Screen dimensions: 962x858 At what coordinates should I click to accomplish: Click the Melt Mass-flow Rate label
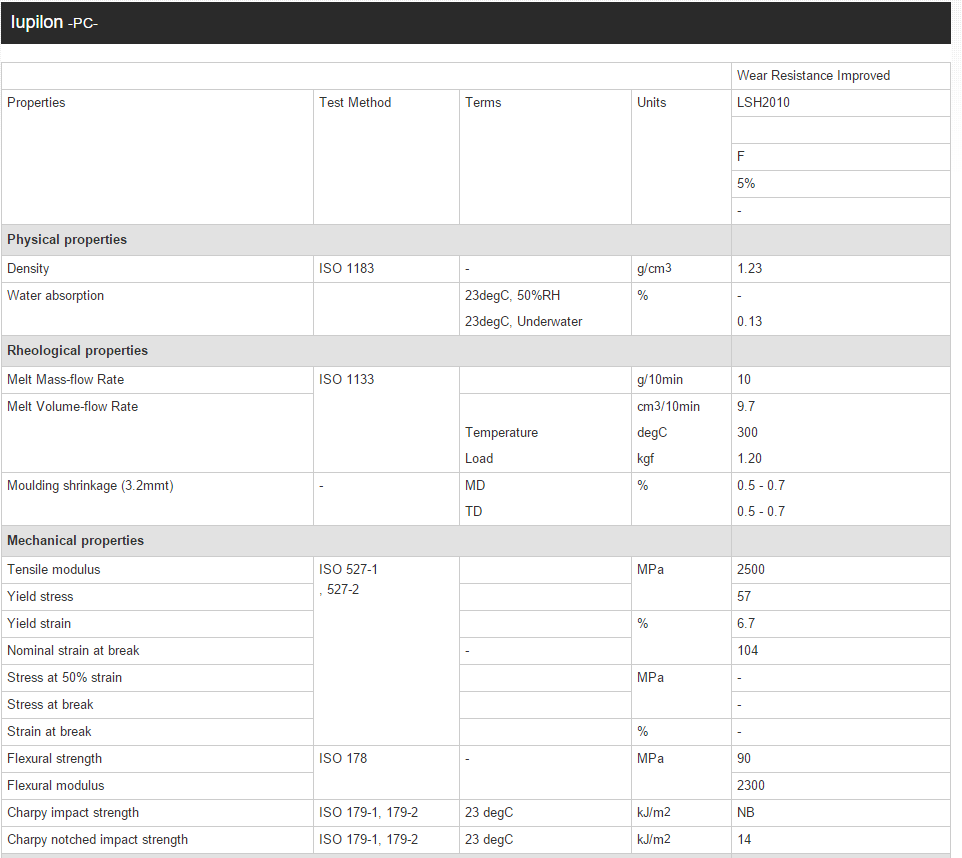[x=66, y=379]
